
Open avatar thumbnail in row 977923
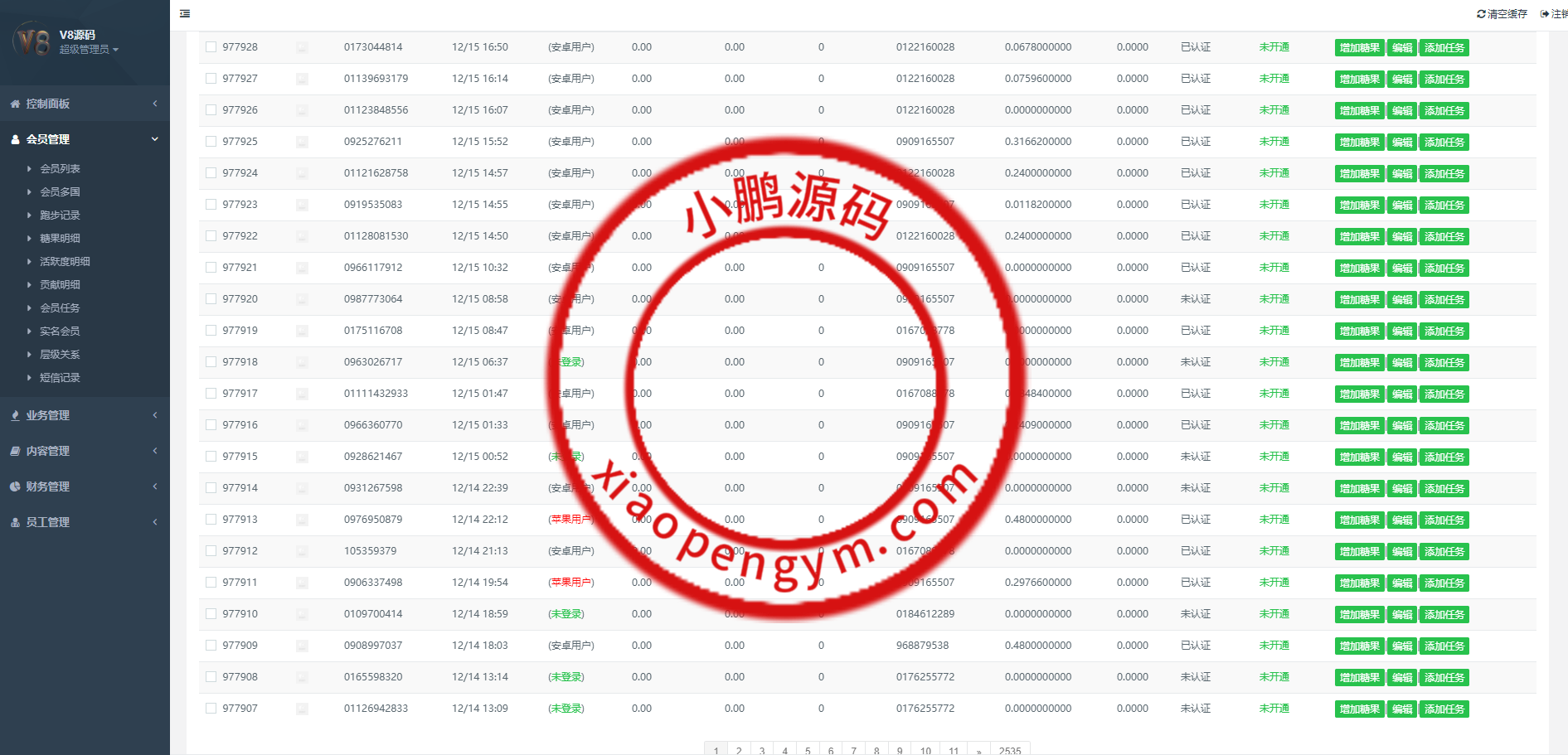click(302, 206)
